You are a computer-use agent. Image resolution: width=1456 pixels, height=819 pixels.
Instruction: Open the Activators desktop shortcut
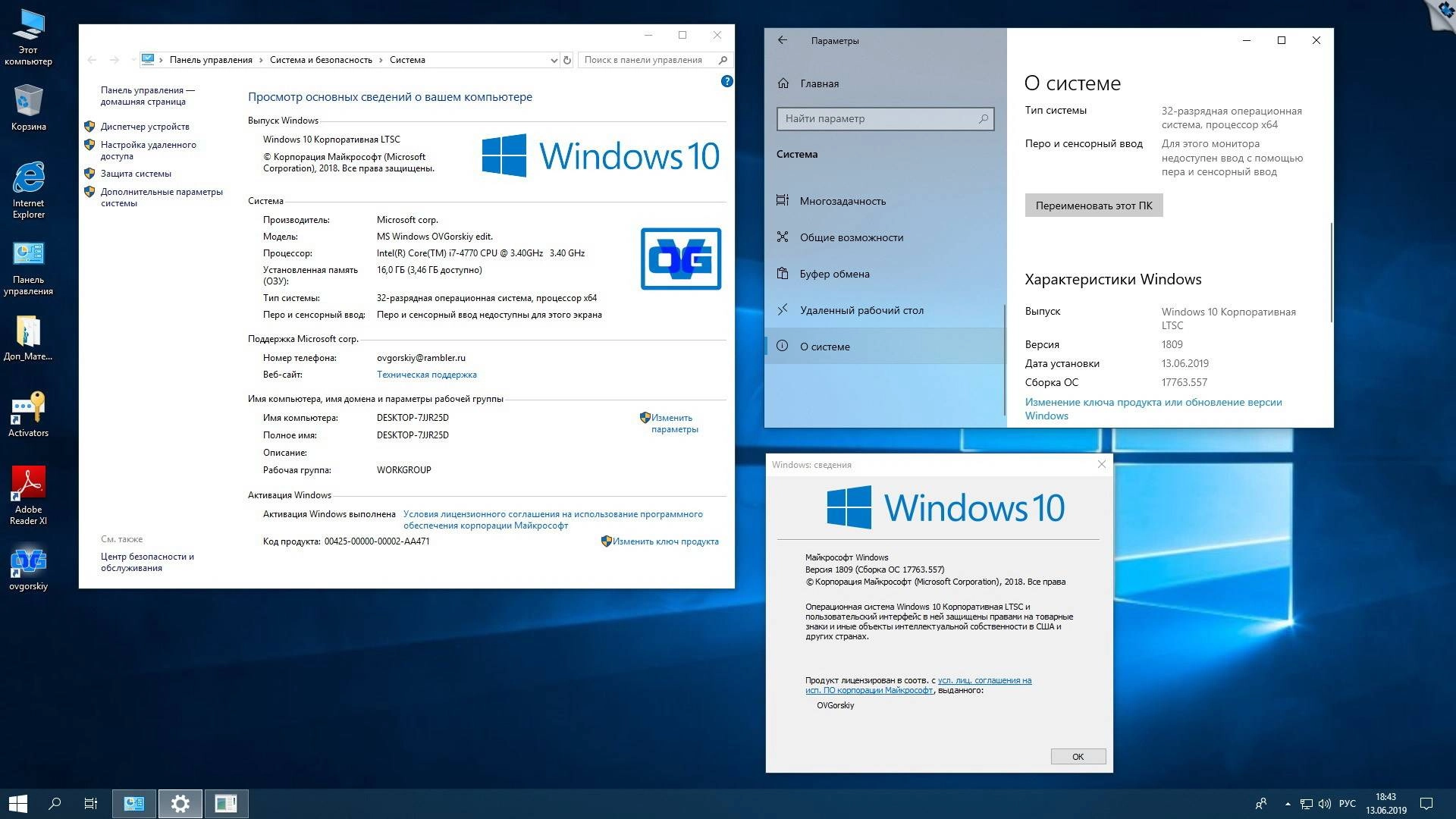pyautogui.click(x=28, y=414)
